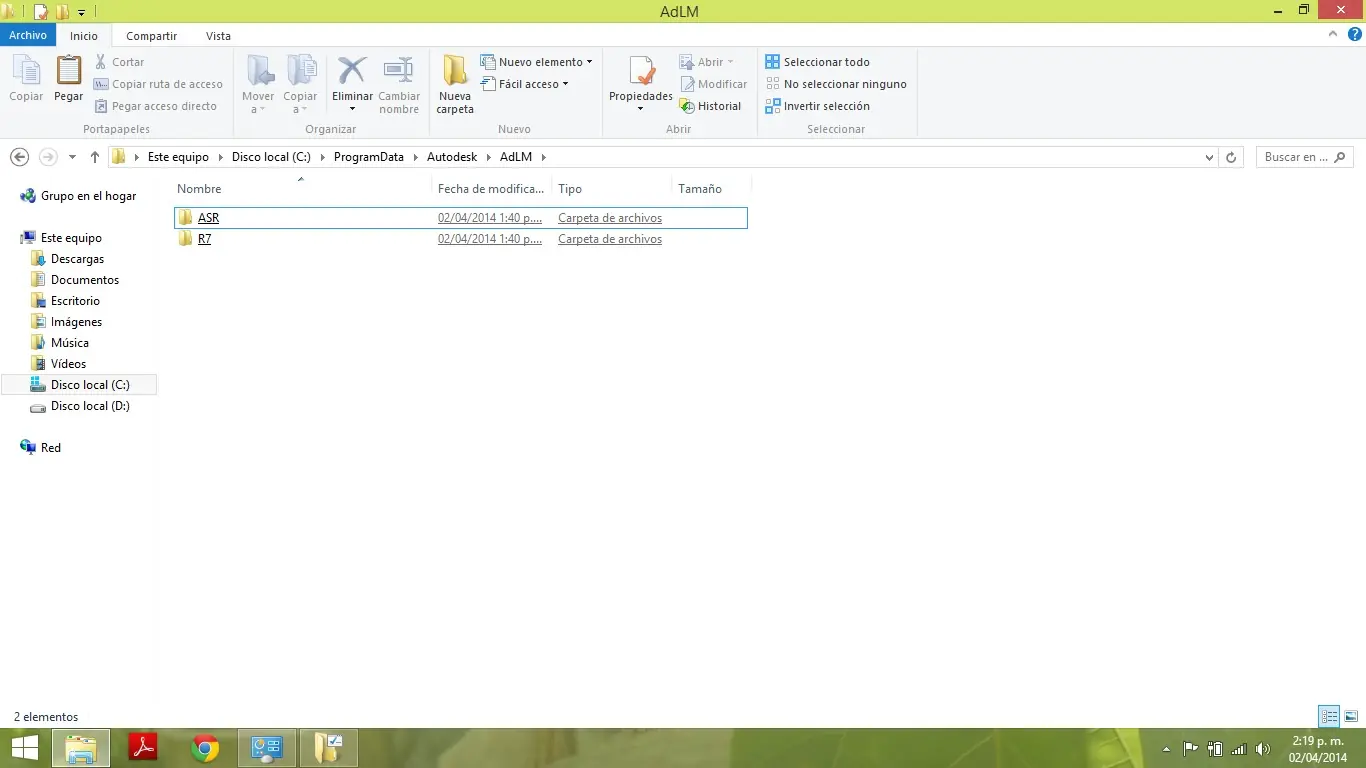Collapse the ribbon with the chevron
Viewport: 1366px width, 768px height.
(x=1332, y=34)
